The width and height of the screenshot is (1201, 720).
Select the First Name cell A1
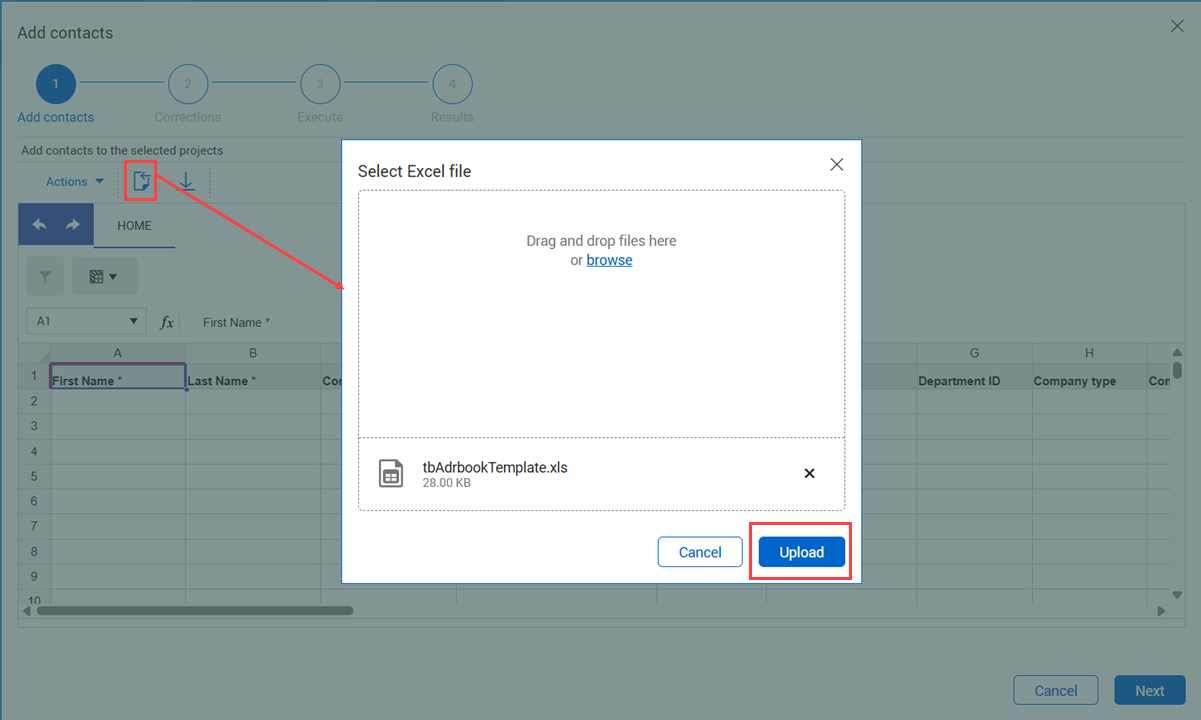pyautogui.click(x=117, y=380)
